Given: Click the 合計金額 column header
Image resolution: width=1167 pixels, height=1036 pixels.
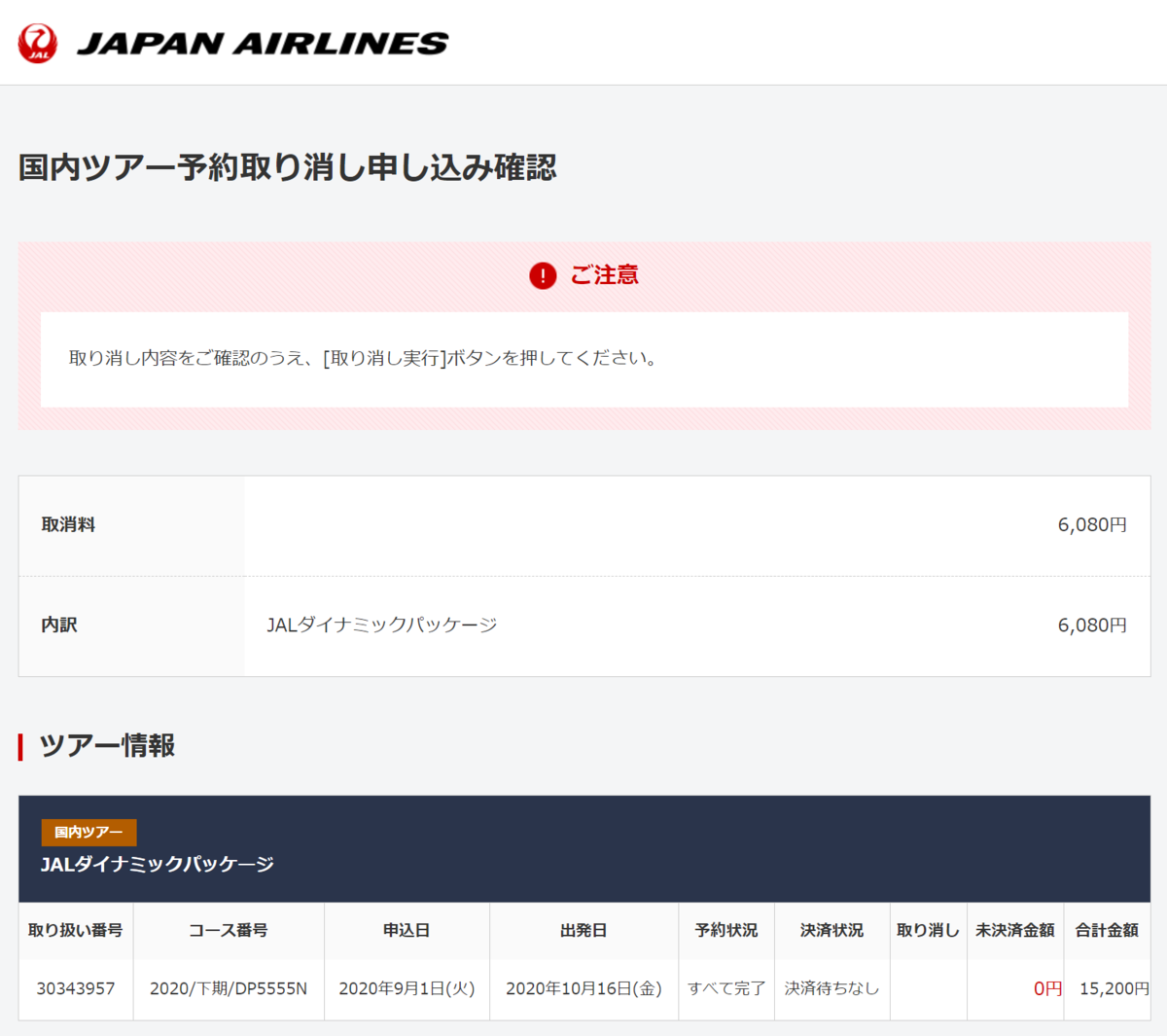Looking at the screenshot, I should (x=1107, y=930).
